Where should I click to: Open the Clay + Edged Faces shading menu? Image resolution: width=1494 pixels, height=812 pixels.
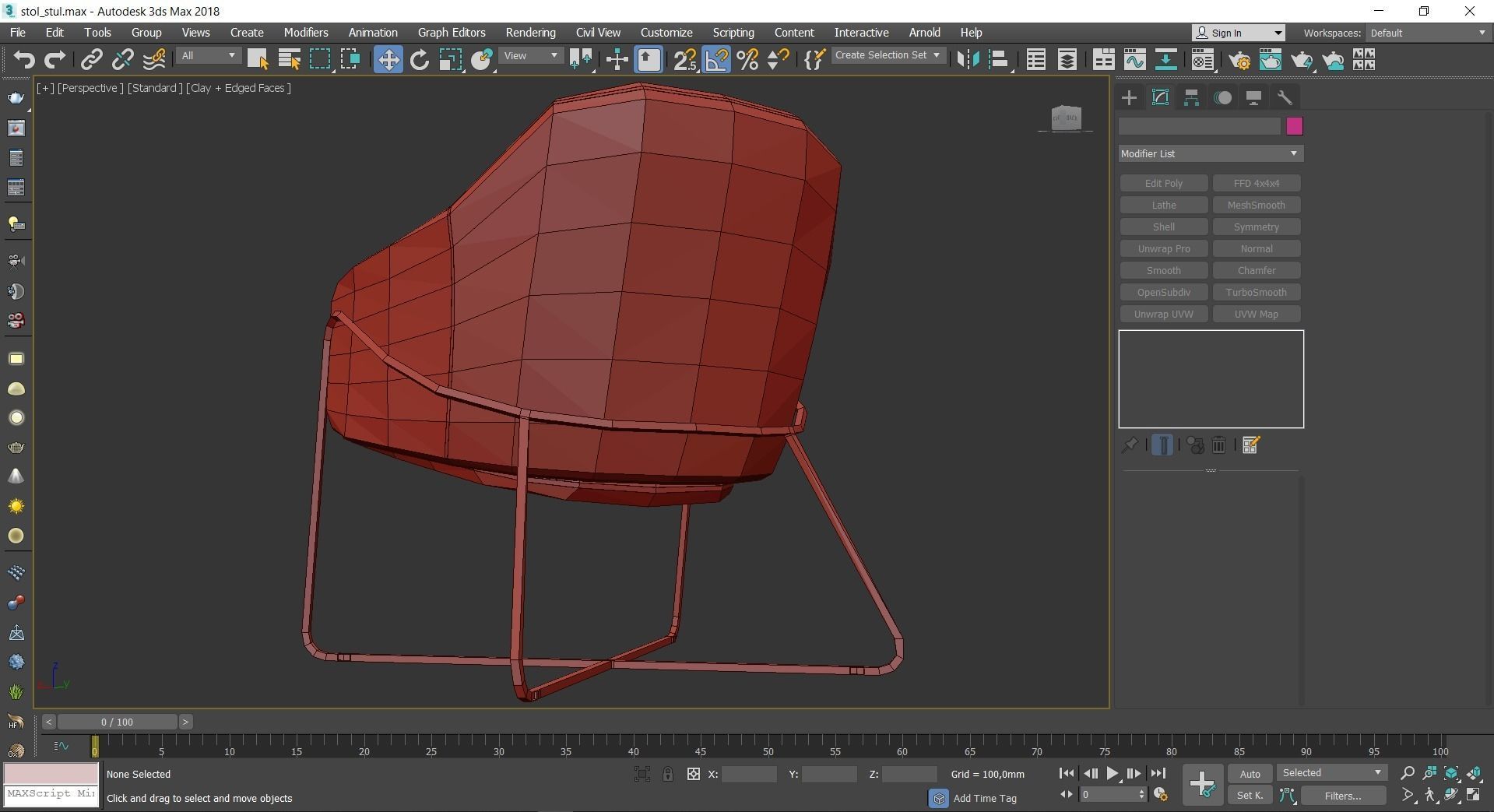(x=238, y=88)
